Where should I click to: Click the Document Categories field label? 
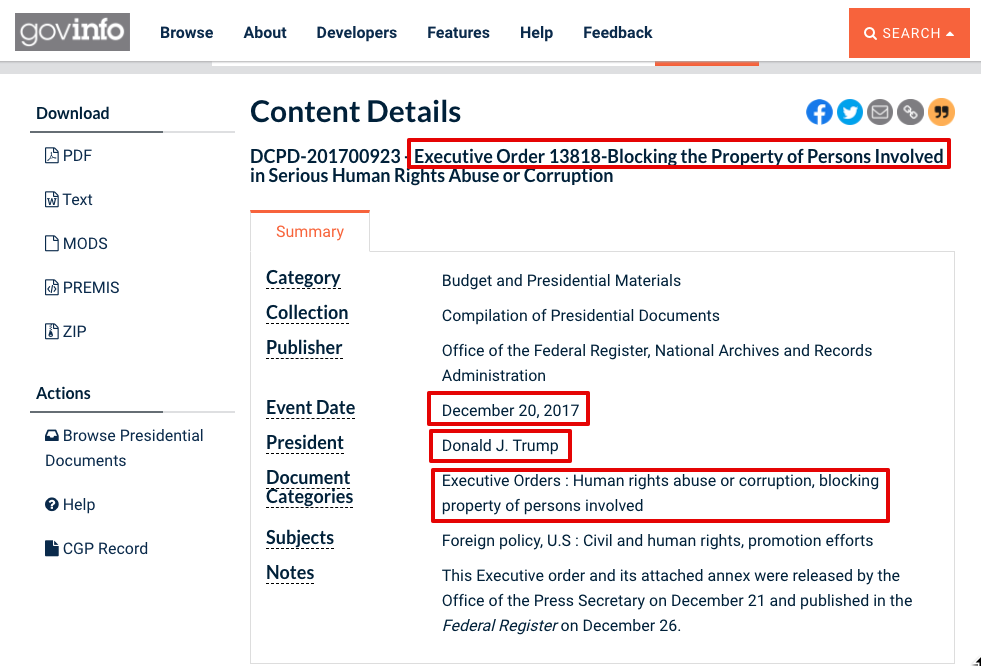tap(310, 487)
